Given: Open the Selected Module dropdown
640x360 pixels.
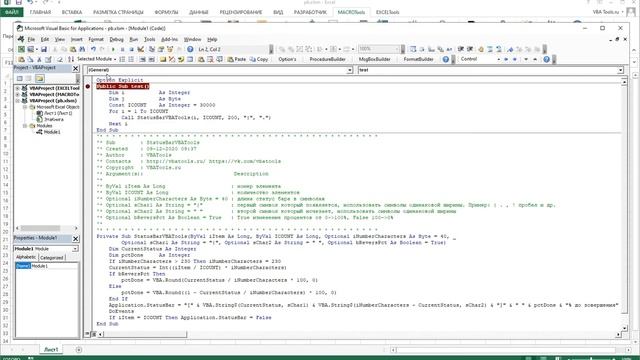Looking at the screenshot, I should coord(97,59).
